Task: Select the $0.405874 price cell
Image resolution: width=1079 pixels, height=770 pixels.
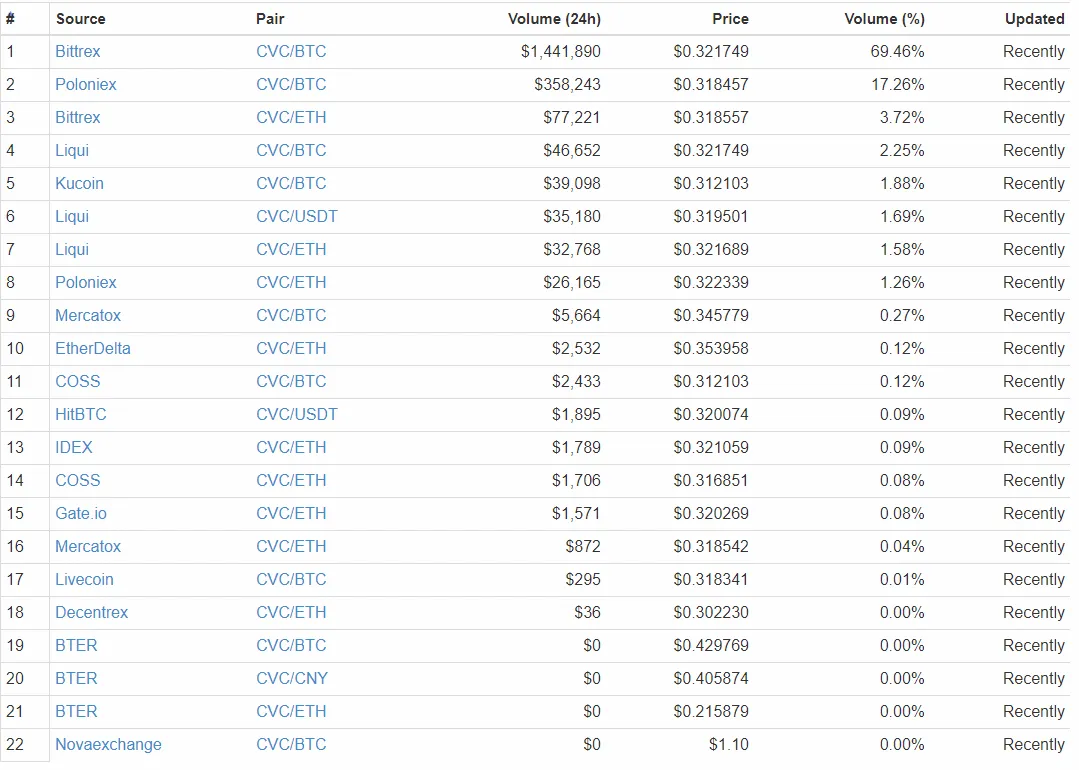Action: [x=711, y=679]
